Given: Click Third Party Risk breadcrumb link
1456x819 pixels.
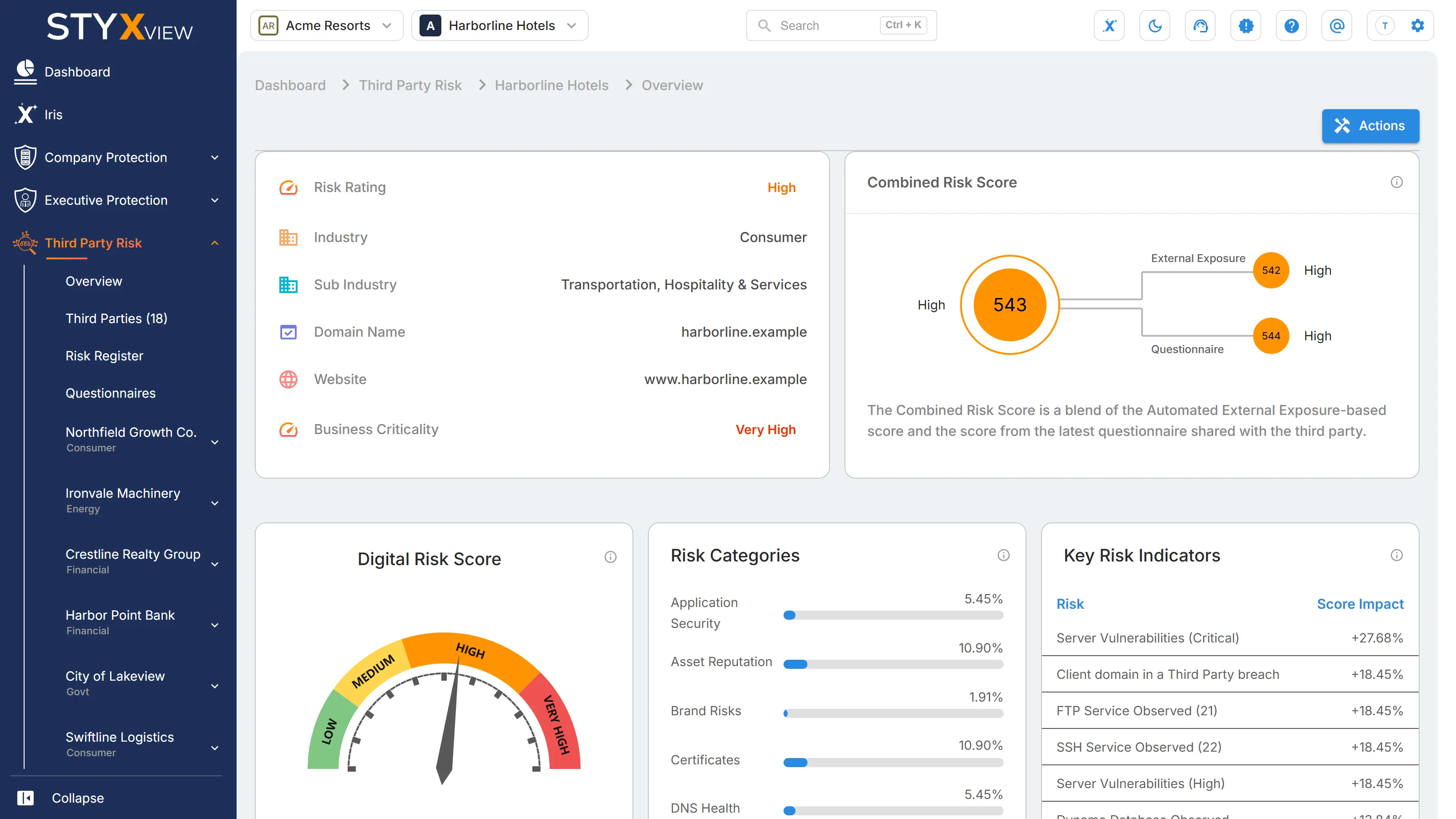Looking at the screenshot, I should pos(410,85).
